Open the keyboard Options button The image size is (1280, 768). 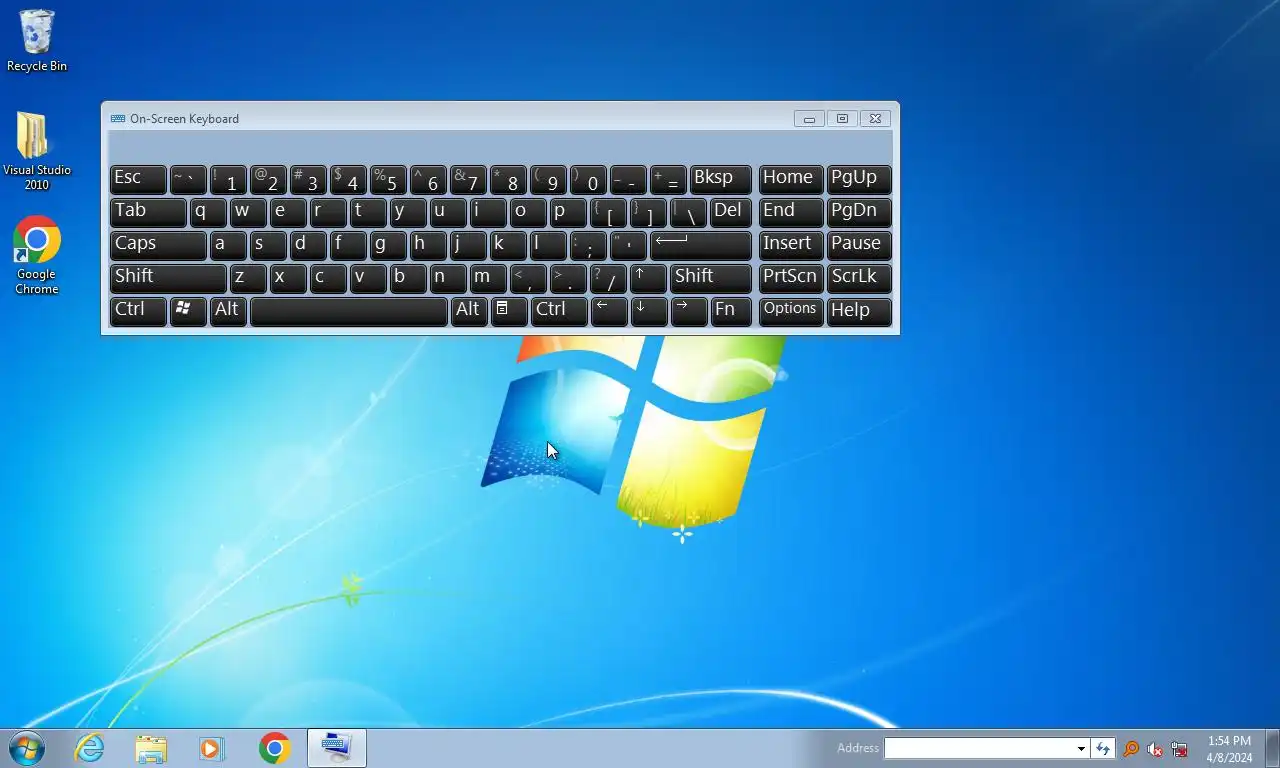click(x=791, y=310)
